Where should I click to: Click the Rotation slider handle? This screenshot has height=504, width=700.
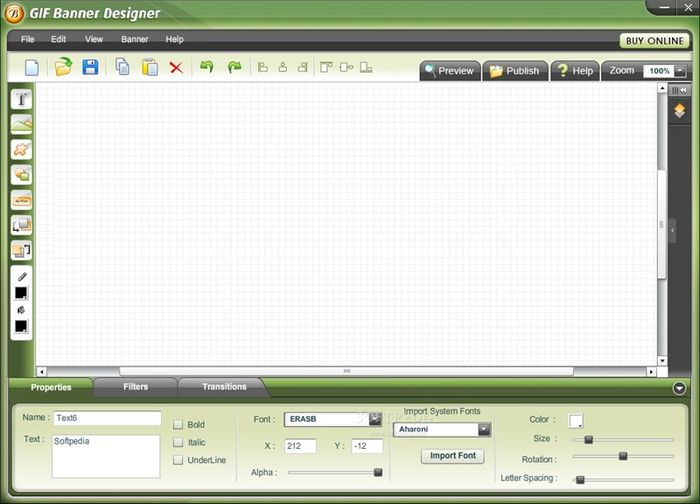coord(623,456)
